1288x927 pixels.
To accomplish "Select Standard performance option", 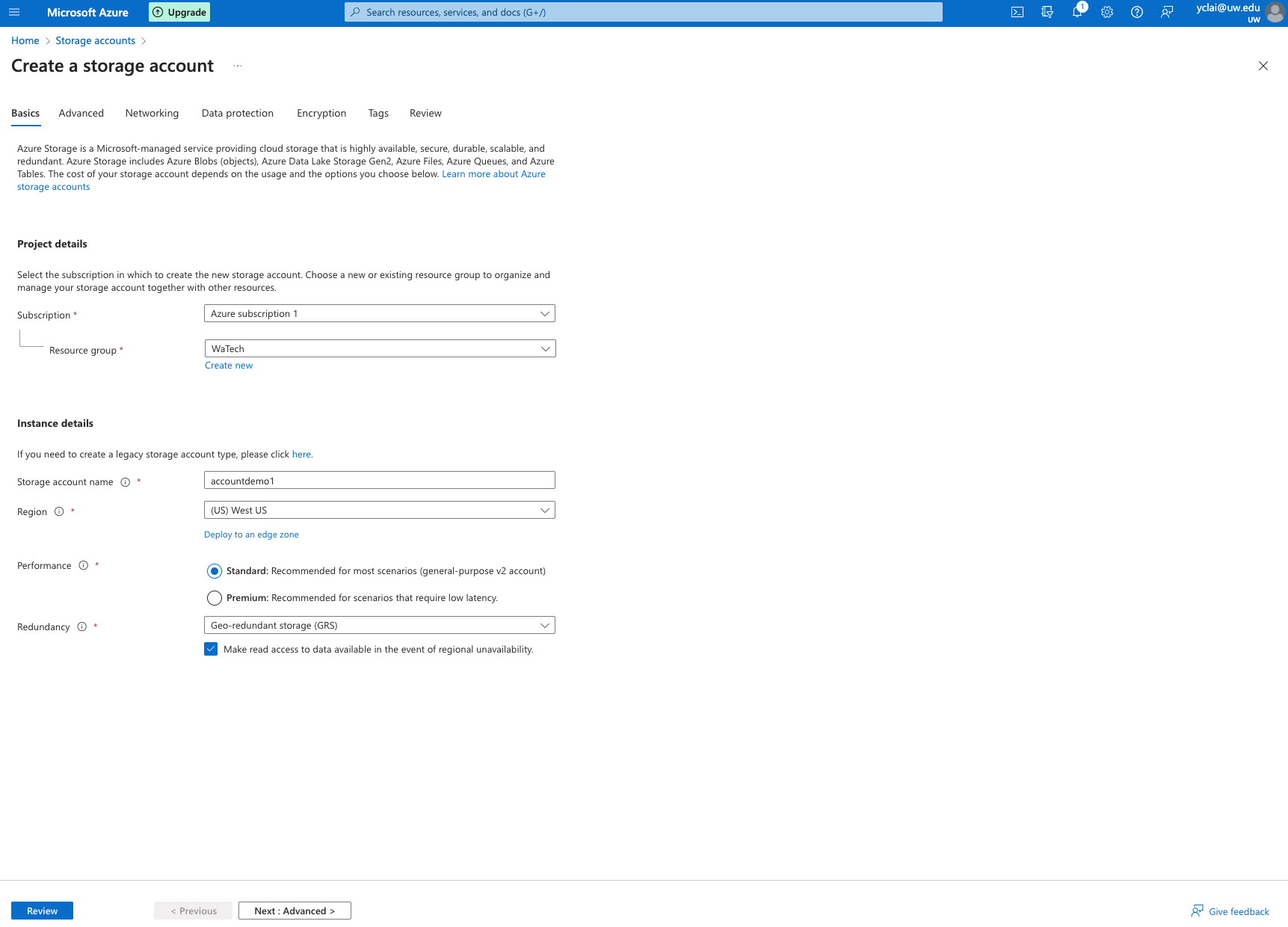I will tap(215, 571).
